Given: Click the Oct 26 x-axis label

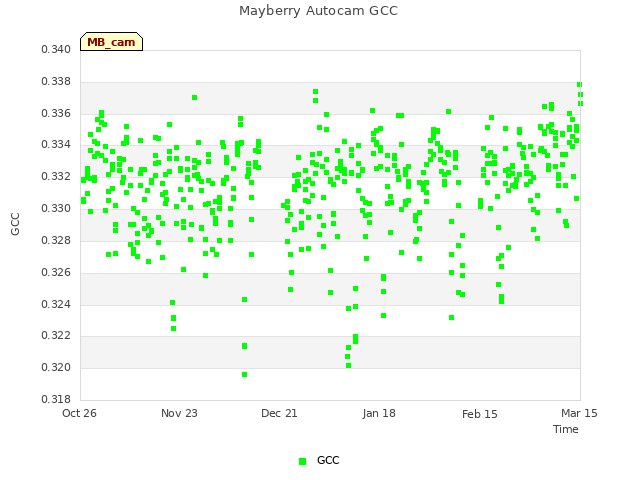Looking at the screenshot, I should (x=79, y=413).
